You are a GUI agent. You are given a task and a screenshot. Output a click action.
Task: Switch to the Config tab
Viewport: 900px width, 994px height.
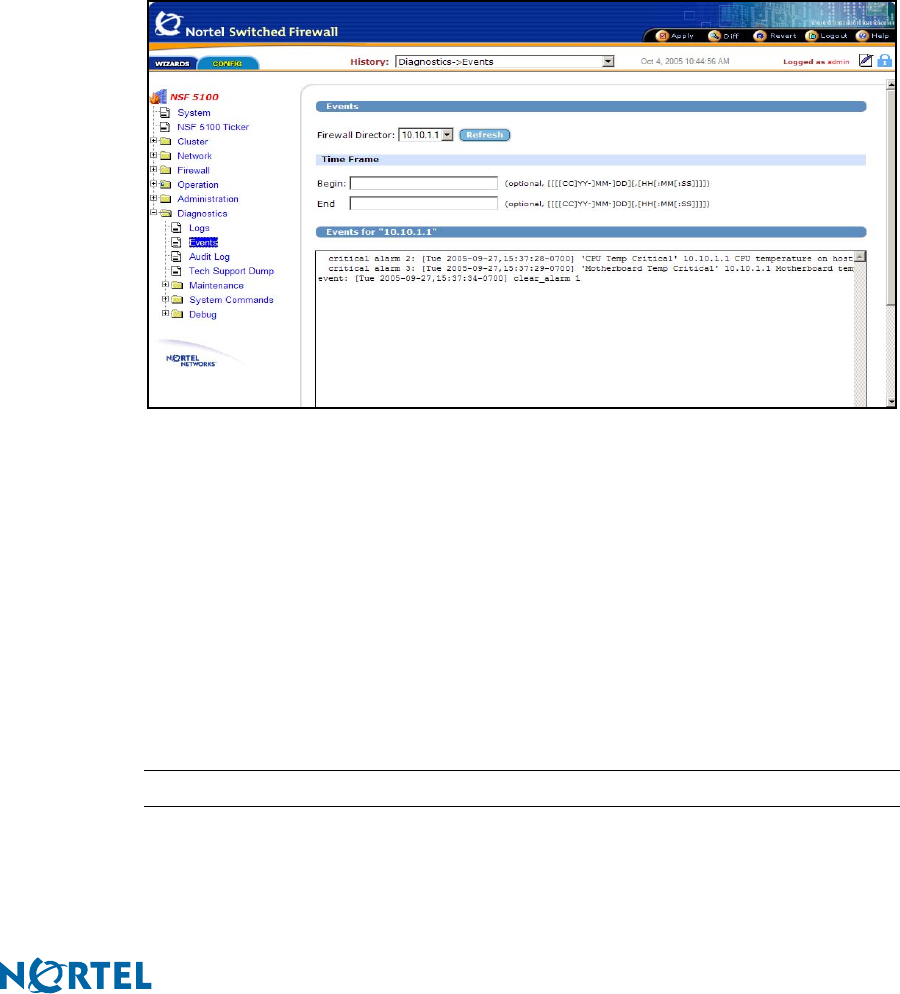[228, 63]
